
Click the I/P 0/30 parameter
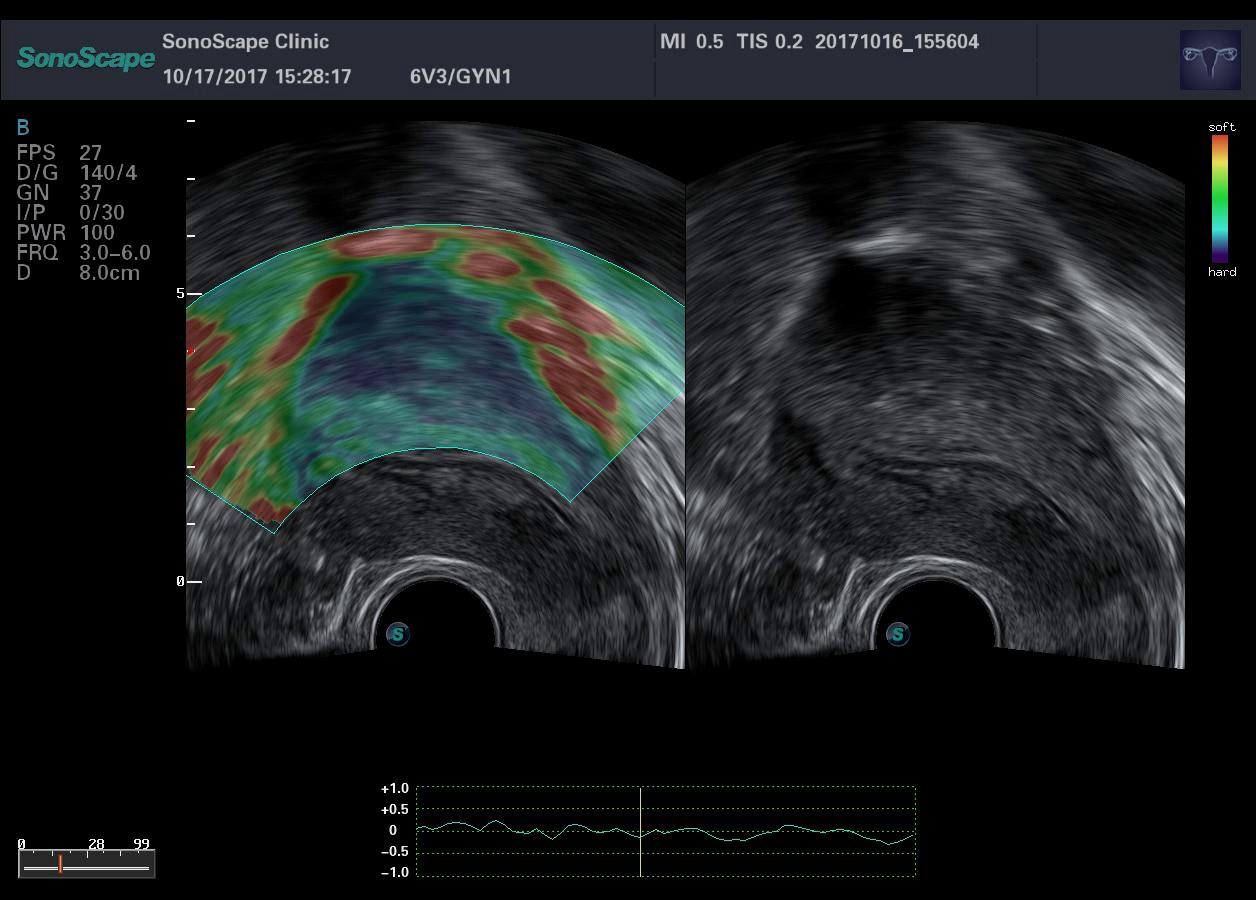70,213
